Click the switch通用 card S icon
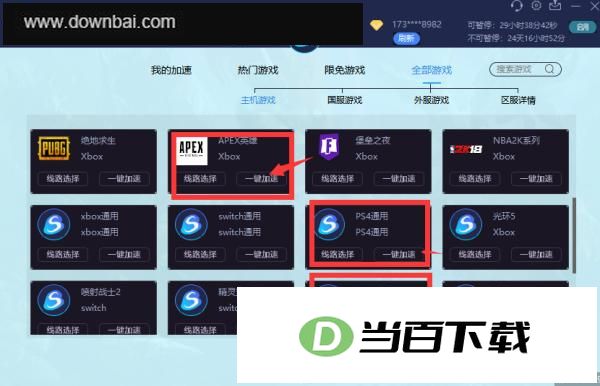The height and width of the screenshot is (386, 600). [x=191, y=225]
